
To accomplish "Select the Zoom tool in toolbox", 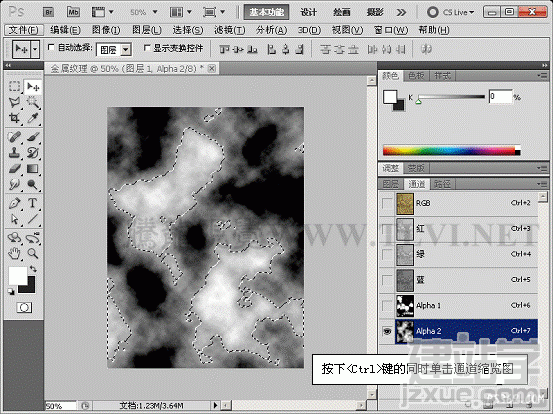I will (x=32, y=253).
